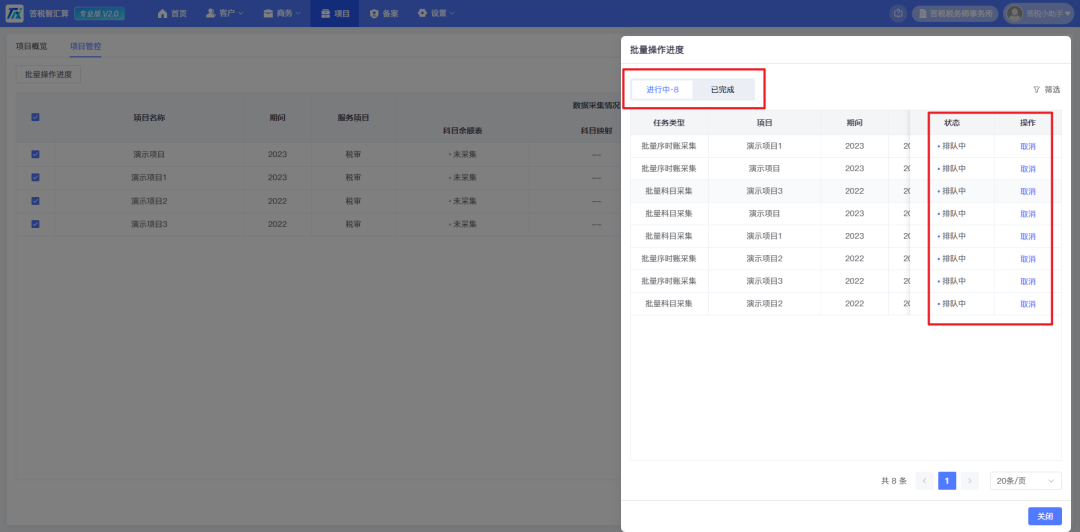Click the 状态 column header in dialog
Image resolution: width=1080 pixels, height=532 pixels.
[x=952, y=123]
